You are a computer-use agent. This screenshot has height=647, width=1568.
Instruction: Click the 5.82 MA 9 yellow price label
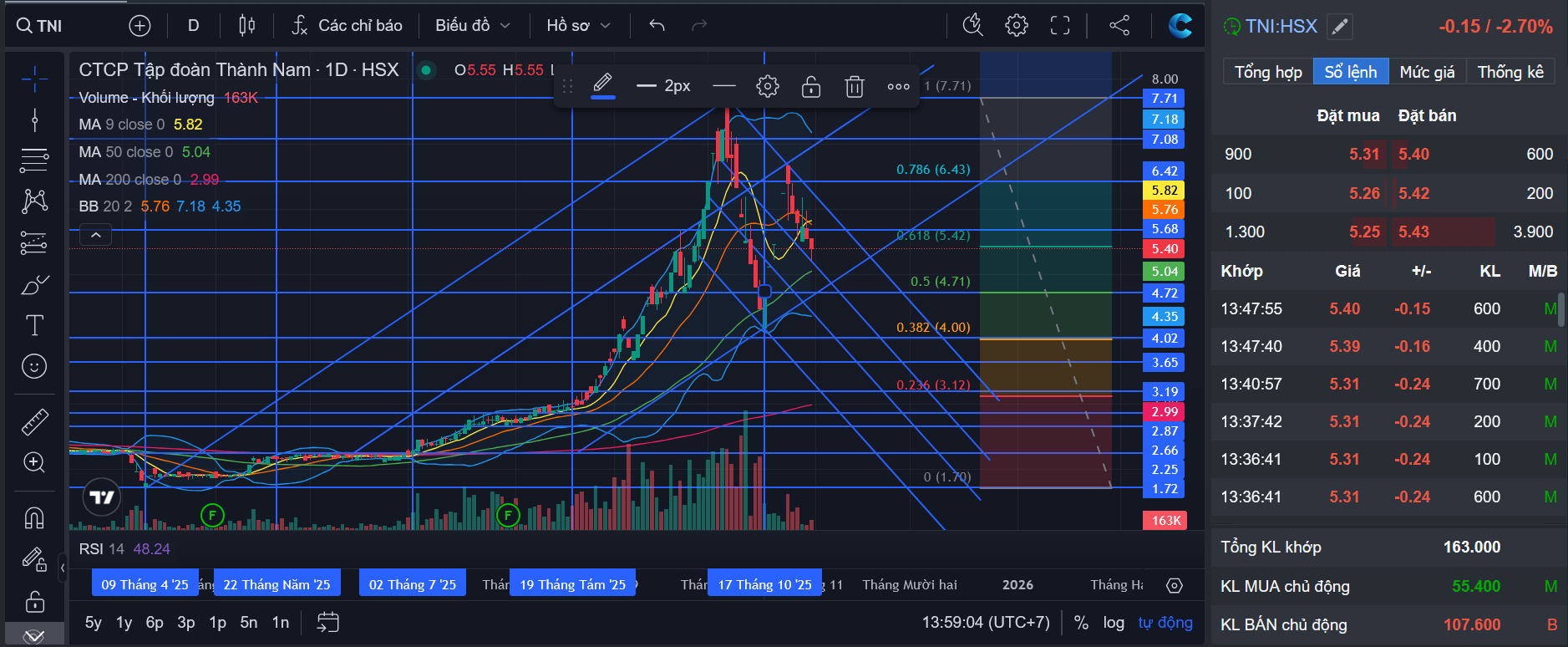1165,191
